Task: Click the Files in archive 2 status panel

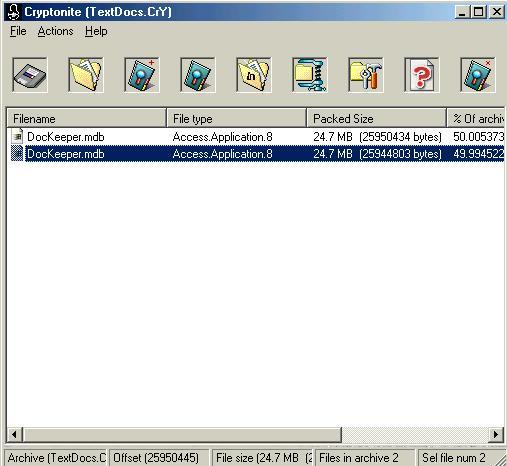Action: [365, 458]
